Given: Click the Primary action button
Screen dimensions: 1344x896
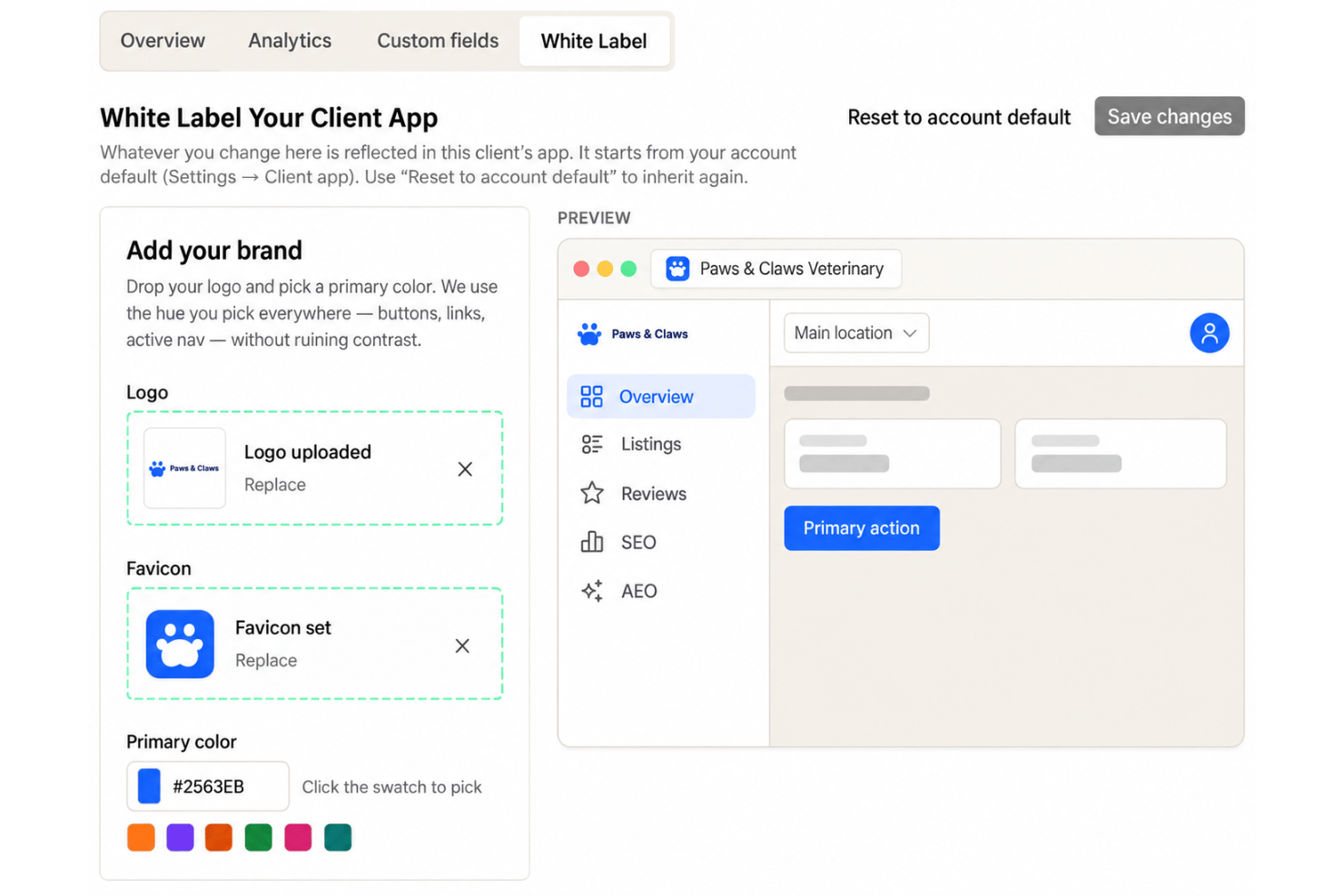Looking at the screenshot, I should pyautogui.click(x=862, y=528).
